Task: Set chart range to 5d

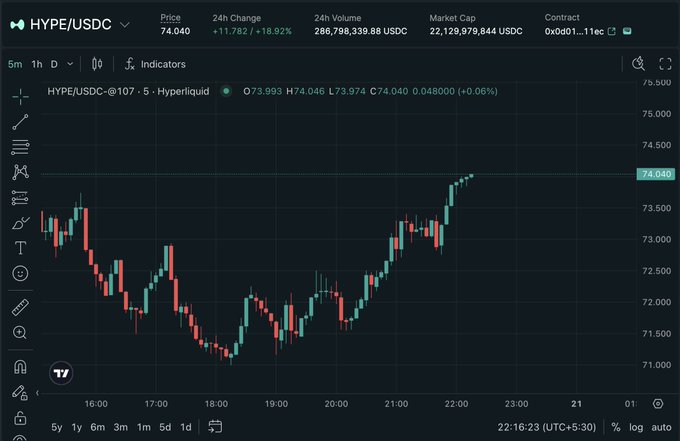Action: tap(165, 427)
